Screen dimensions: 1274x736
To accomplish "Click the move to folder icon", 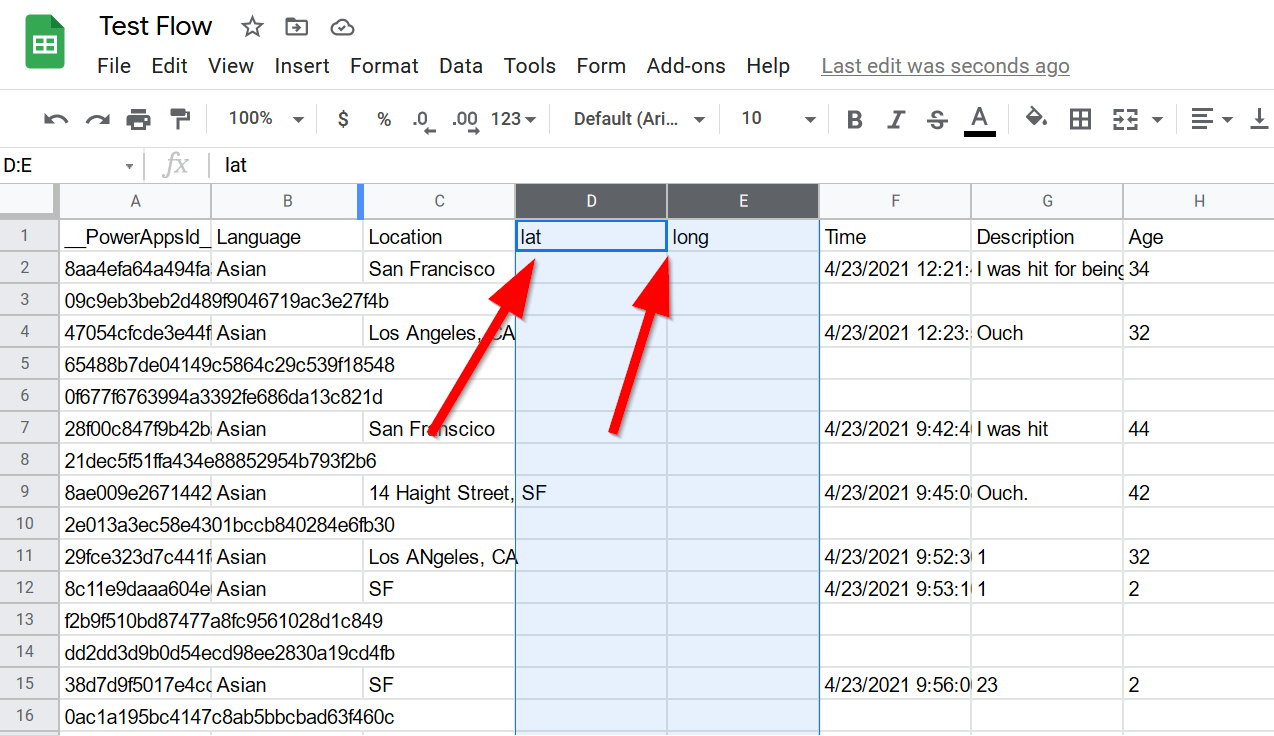I will (x=296, y=27).
